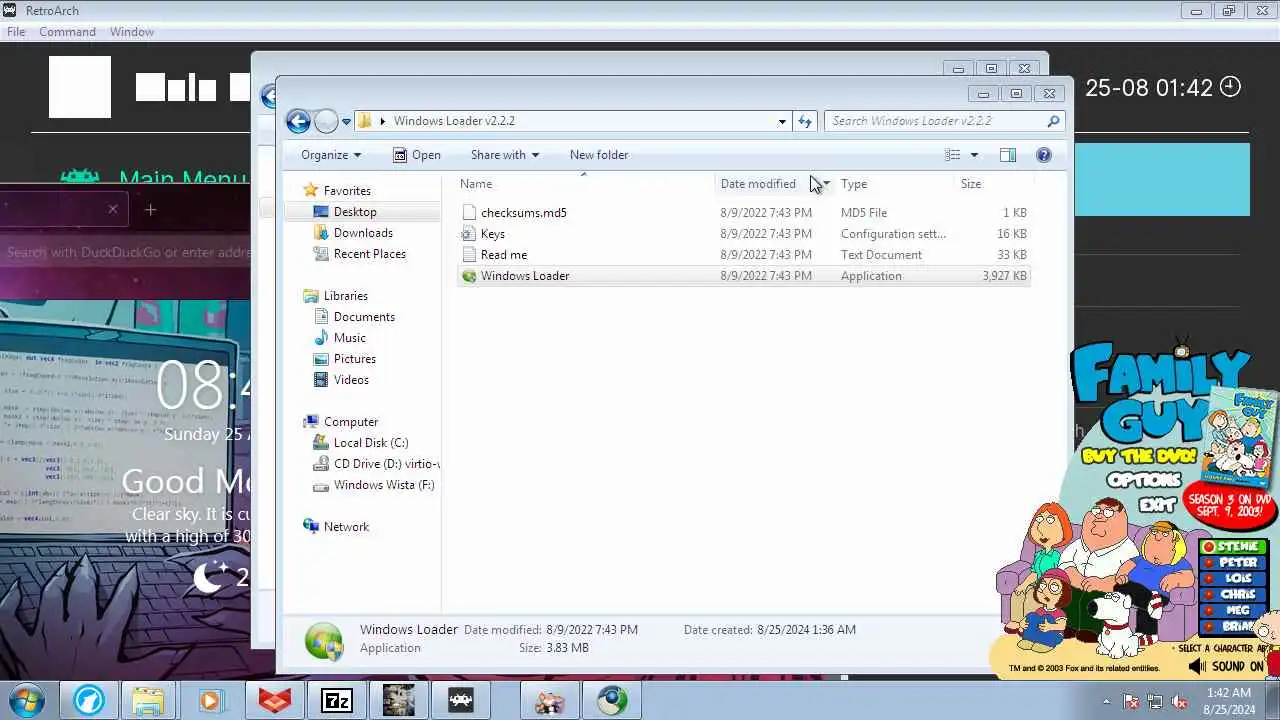Refresh the Windows Loader v2.2.2 folder

pyautogui.click(x=805, y=121)
